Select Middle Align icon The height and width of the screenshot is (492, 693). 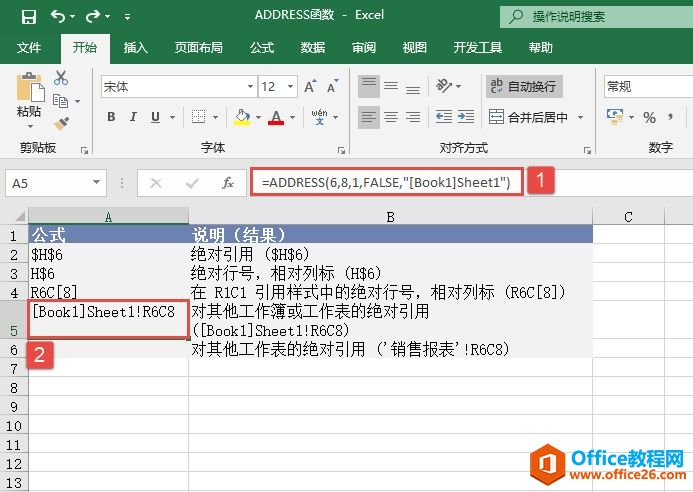pos(391,87)
